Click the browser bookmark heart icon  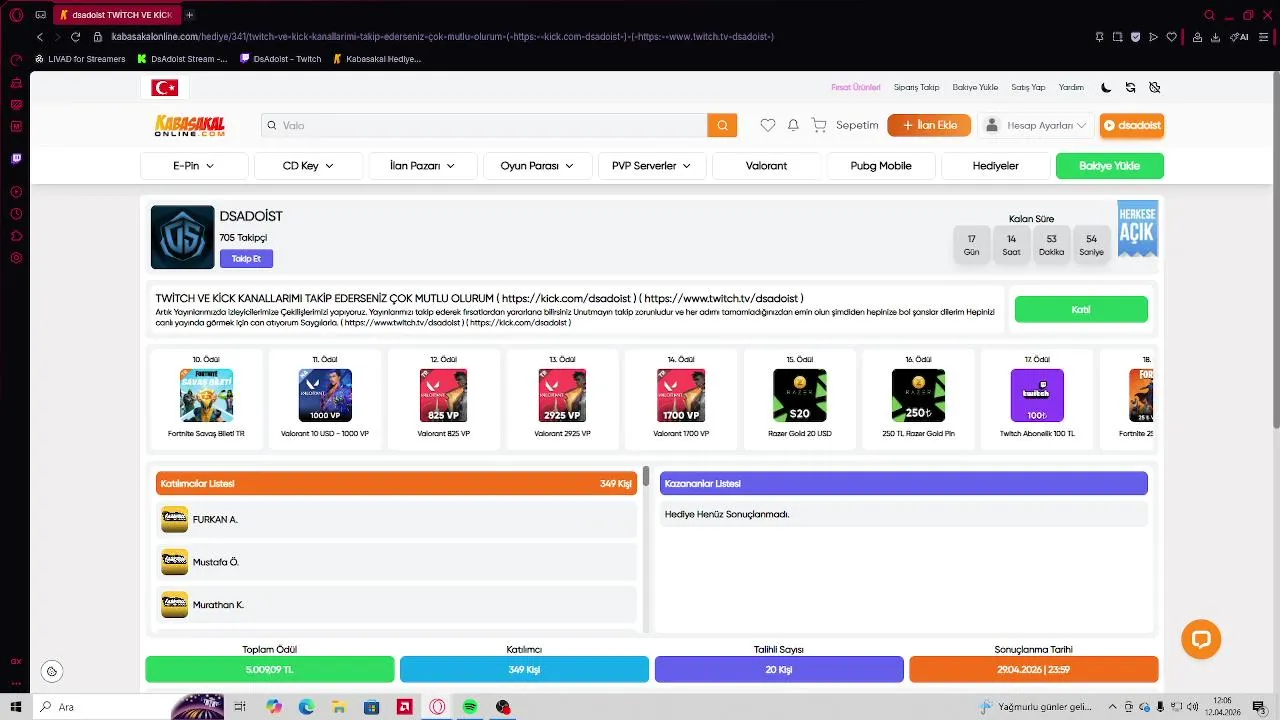tap(1172, 37)
